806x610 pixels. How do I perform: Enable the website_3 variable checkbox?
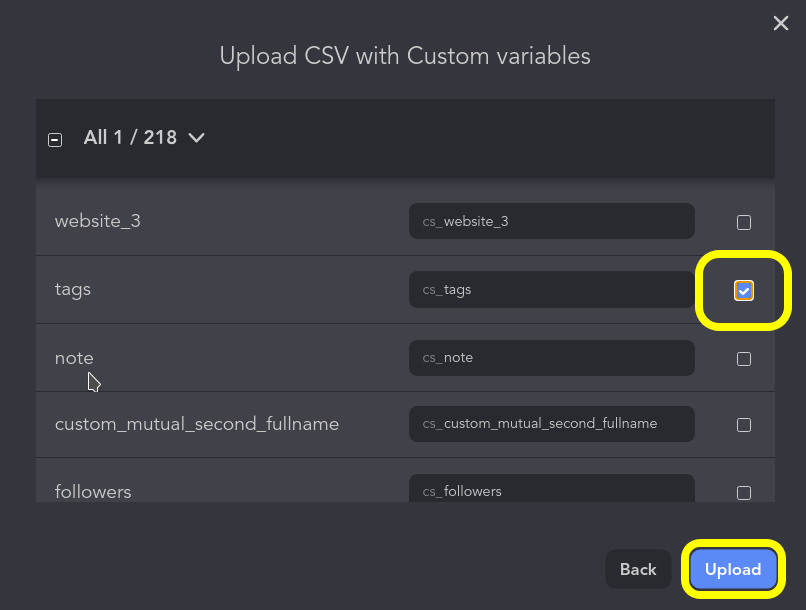tap(743, 223)
